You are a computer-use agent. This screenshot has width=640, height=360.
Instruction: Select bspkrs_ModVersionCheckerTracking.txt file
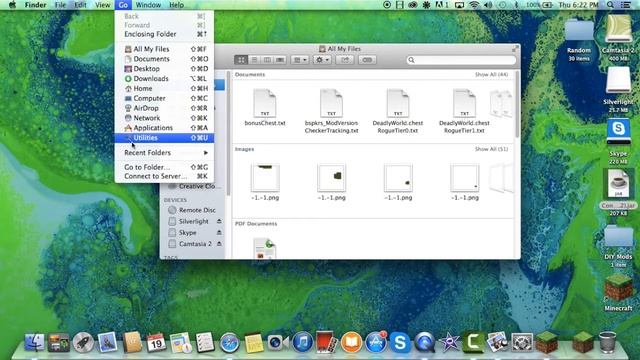click(x=331, y=111)
